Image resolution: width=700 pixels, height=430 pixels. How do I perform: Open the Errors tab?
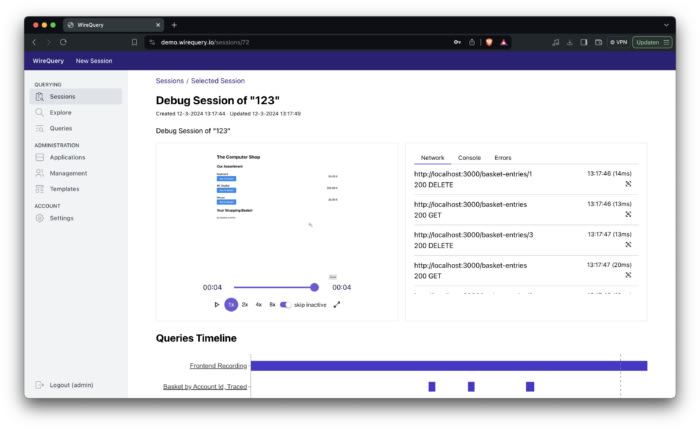pyautogui.click(x=502, y=158)
